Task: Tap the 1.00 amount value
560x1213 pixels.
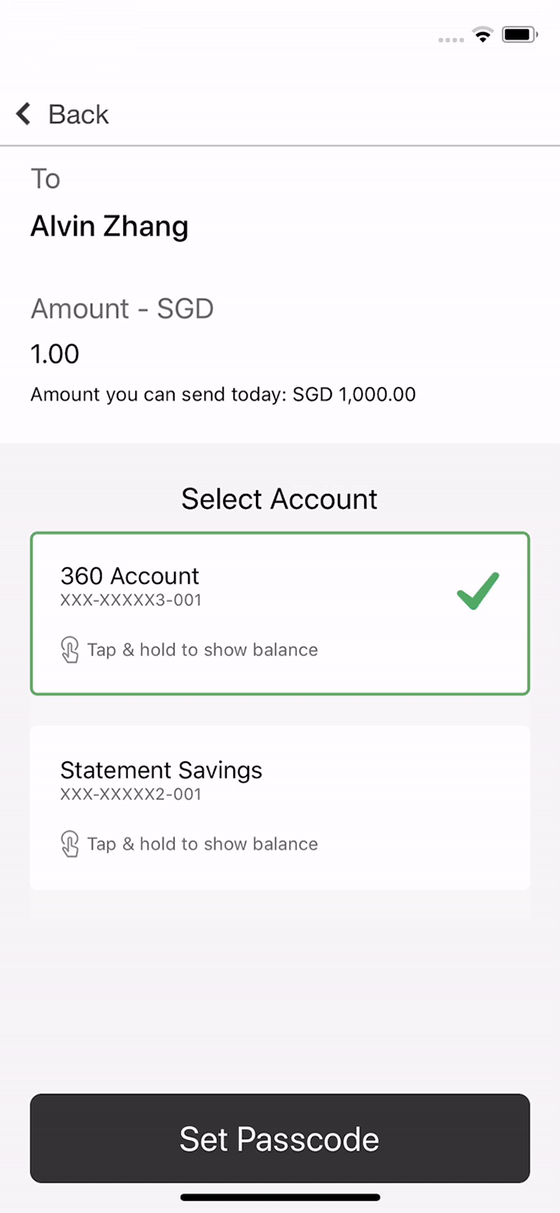Action: pos(55,354)
